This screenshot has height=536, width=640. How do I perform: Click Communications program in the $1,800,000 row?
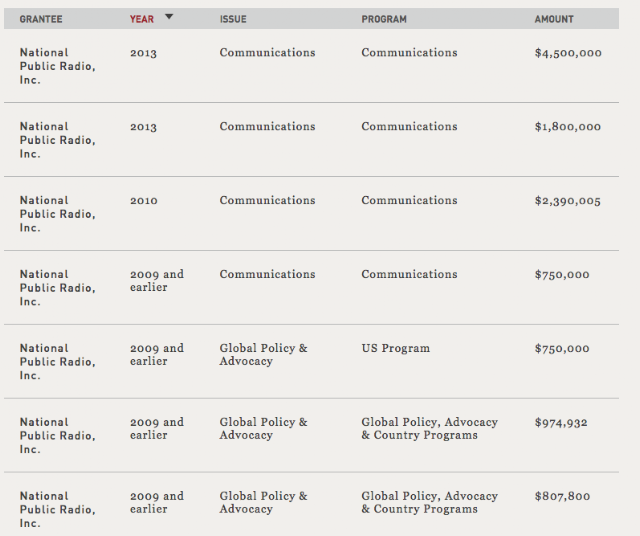(x=409, y=127)
